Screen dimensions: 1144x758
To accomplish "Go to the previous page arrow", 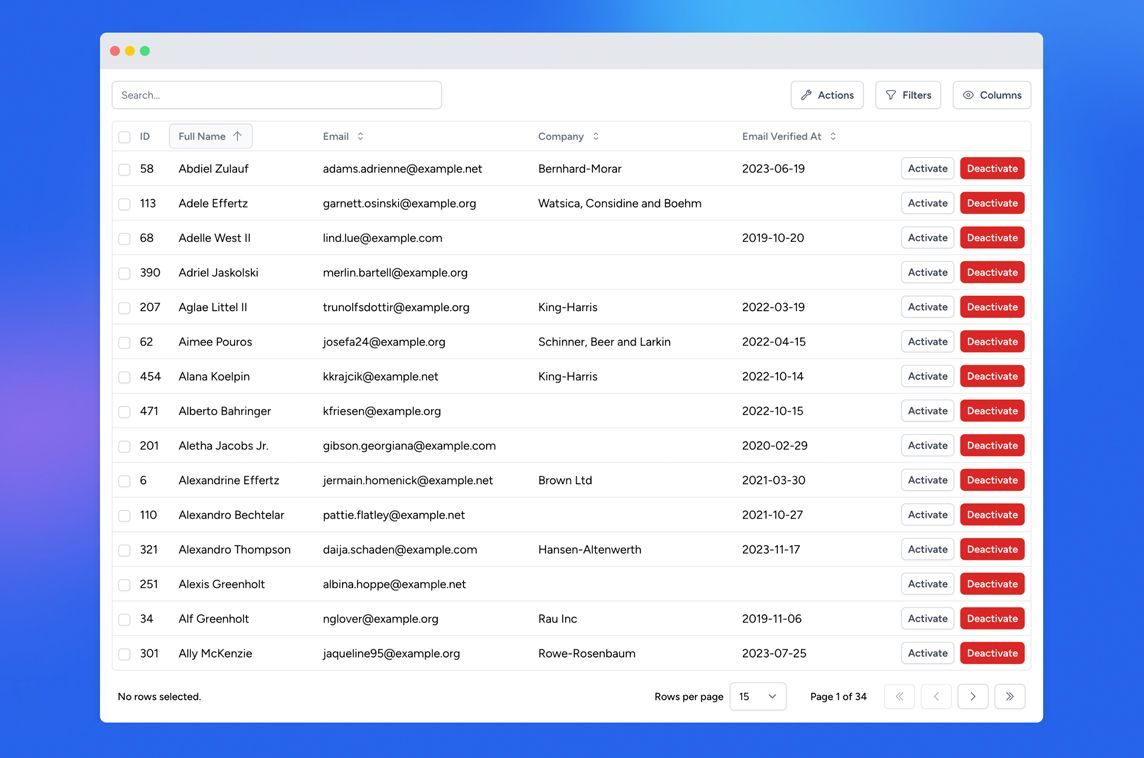I will 936,696.
